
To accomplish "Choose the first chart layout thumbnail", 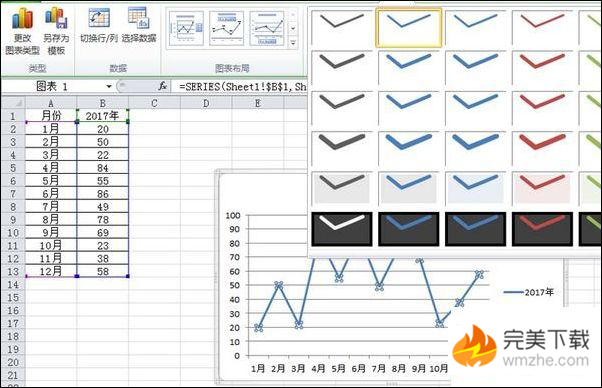I will pyautogui.click(x=187, y=28).
